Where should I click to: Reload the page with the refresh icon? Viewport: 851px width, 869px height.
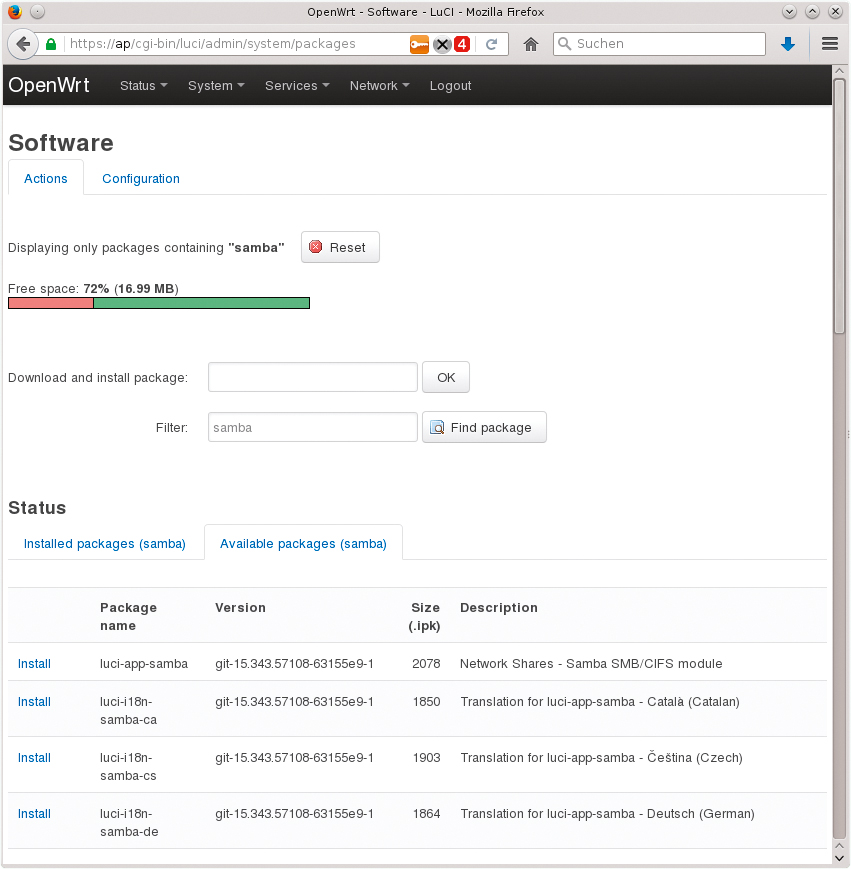[x=491, y=44]
